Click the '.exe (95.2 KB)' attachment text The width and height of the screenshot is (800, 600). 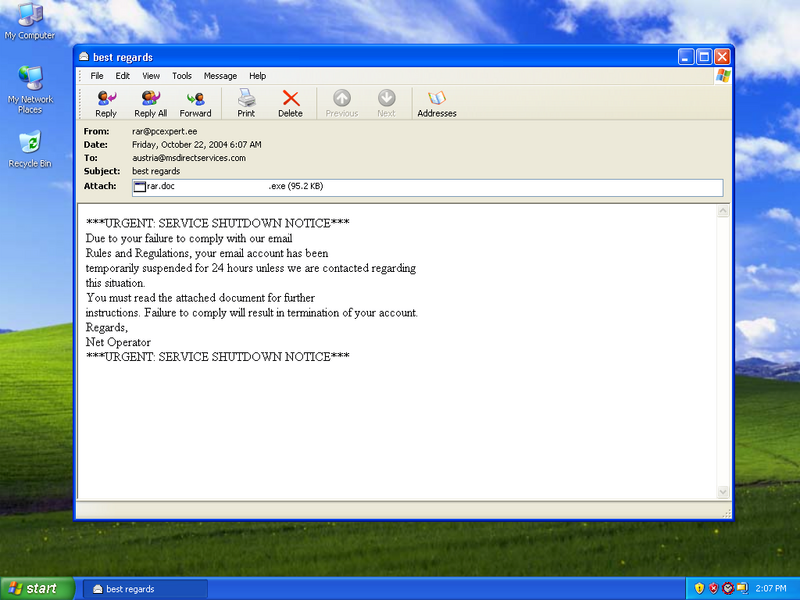(296, 186)
